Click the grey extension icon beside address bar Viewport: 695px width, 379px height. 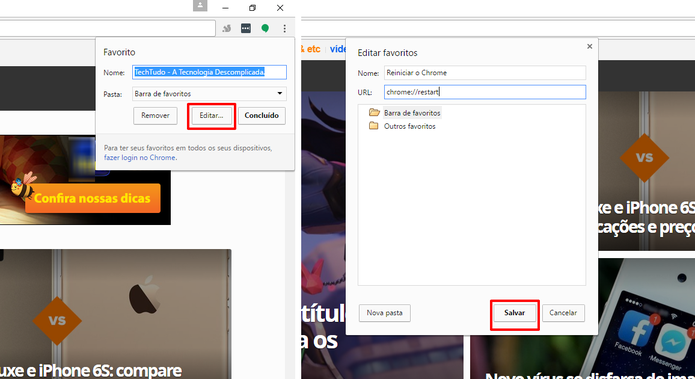point(226,28)
